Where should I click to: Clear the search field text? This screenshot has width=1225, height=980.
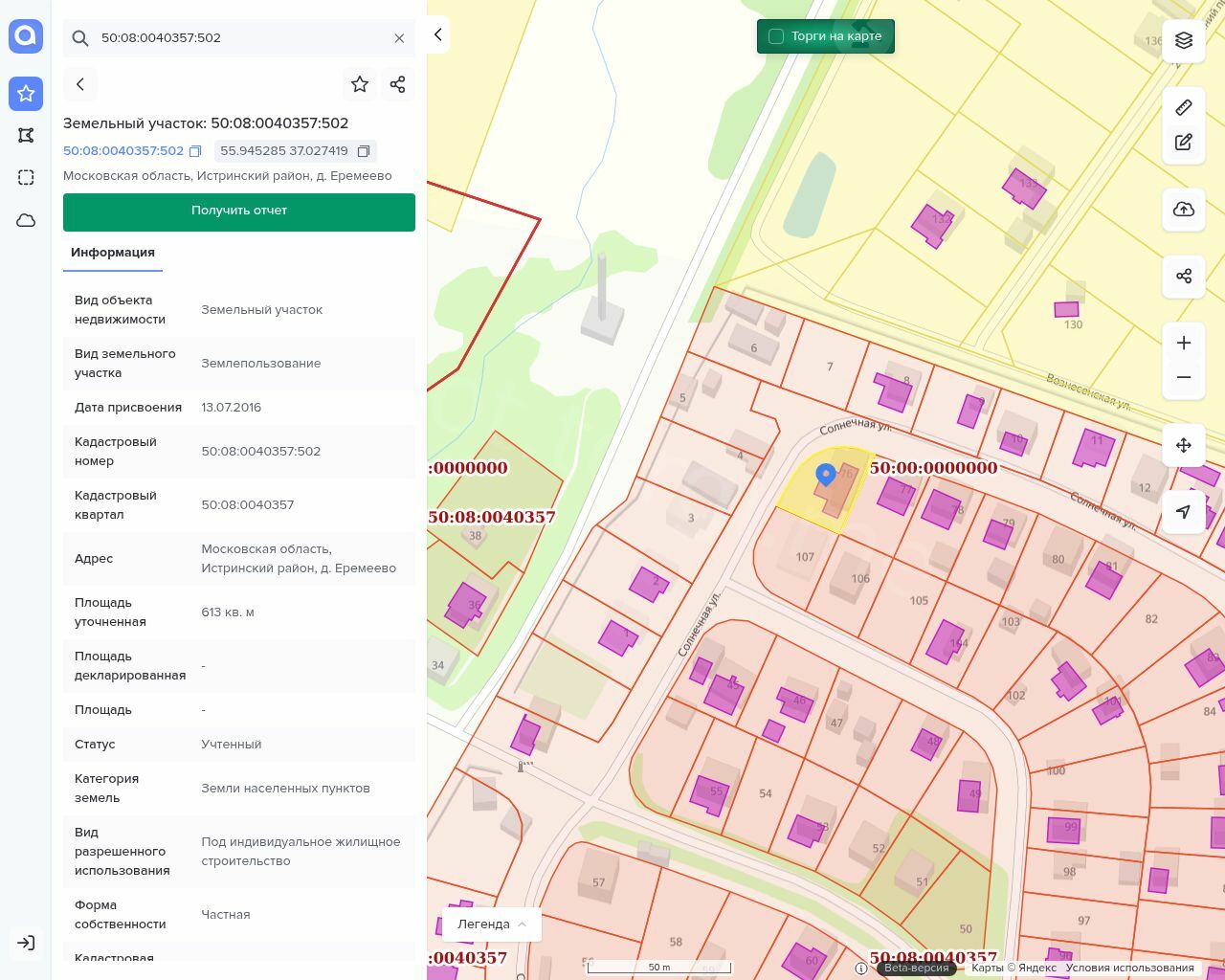pyautogui.click(x=399, y=38)
